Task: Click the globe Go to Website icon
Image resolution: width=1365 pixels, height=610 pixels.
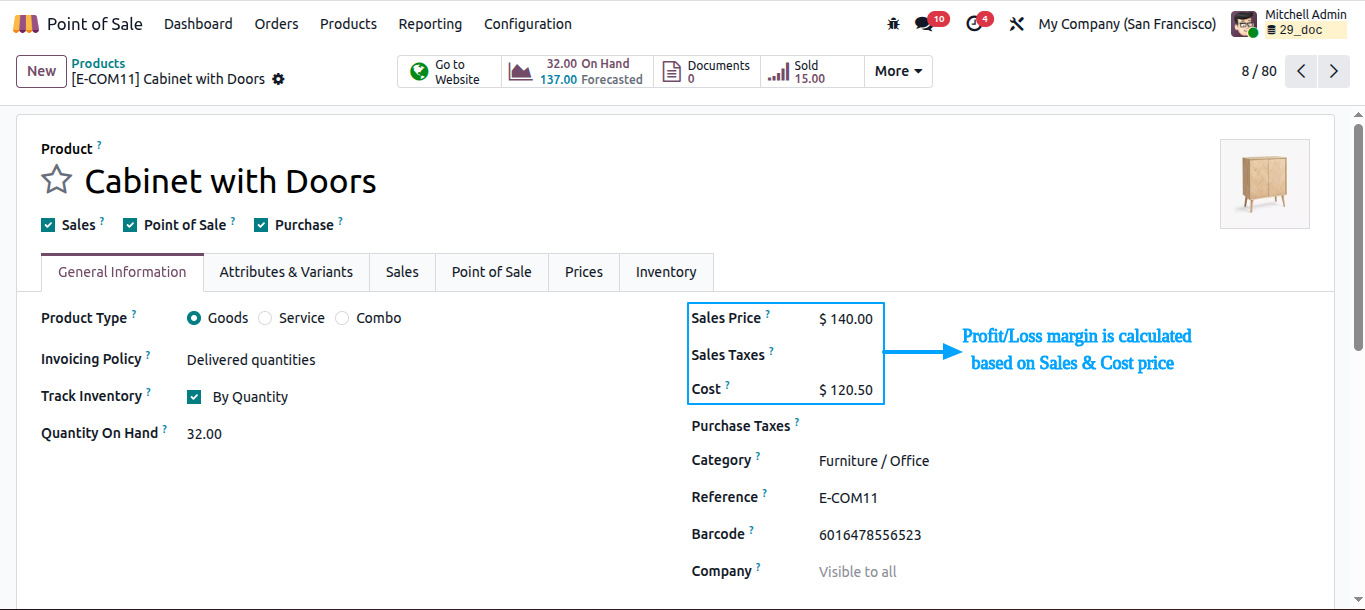Action: click(x=420, y=72)
